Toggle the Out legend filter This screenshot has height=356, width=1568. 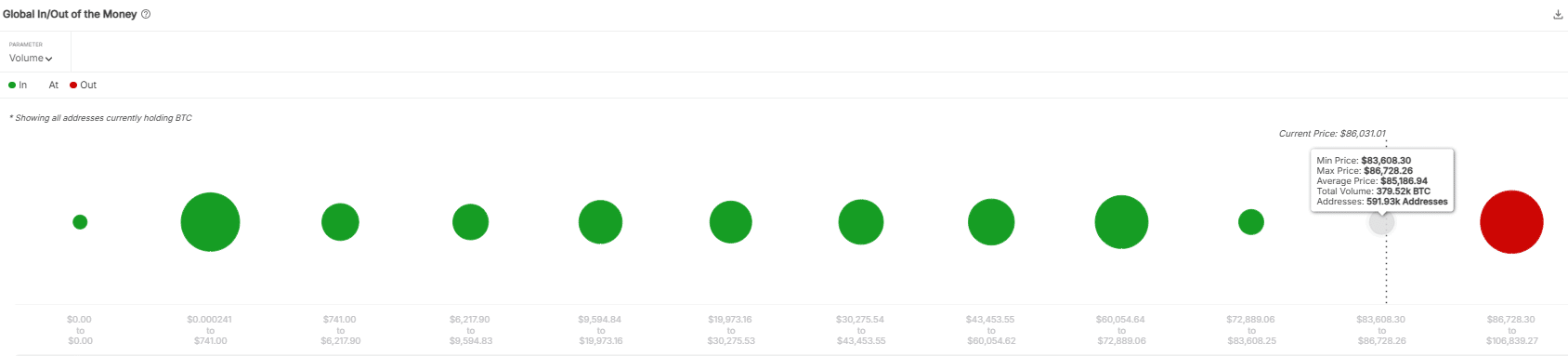83,85
